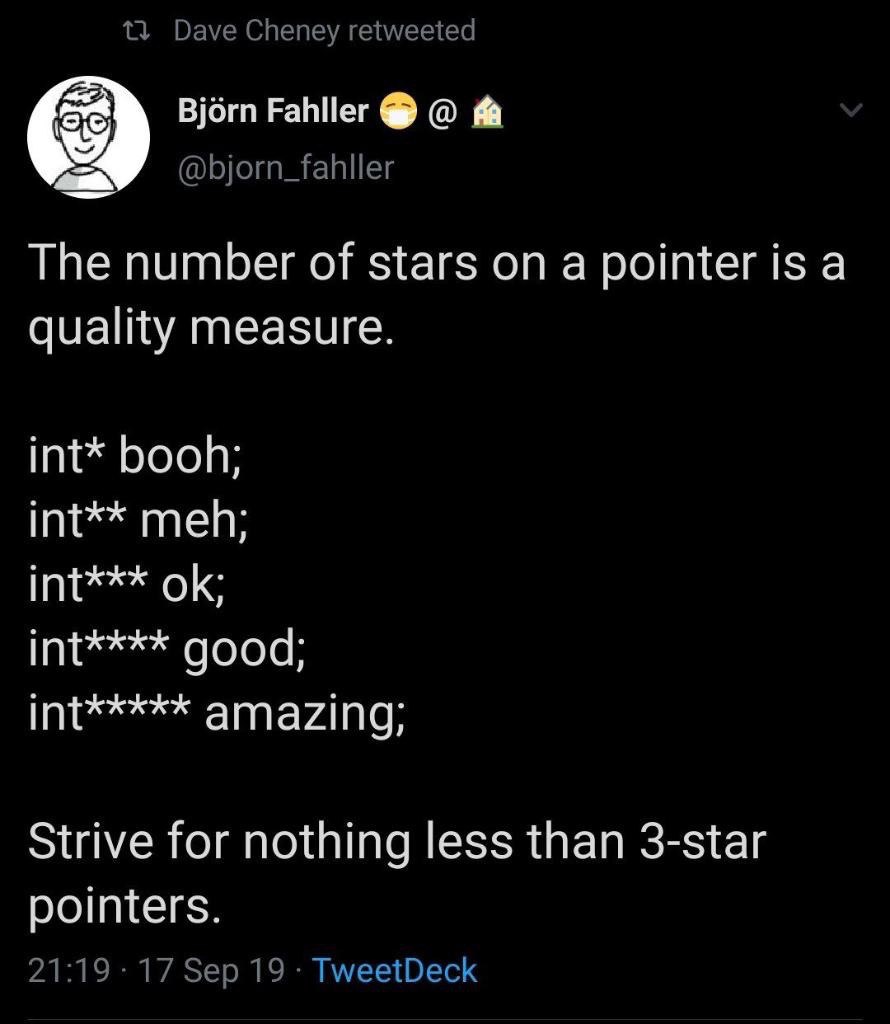The image size is (890, 1024).
Task: Expand the tweet options chevron menu
Action: [849, 112]
